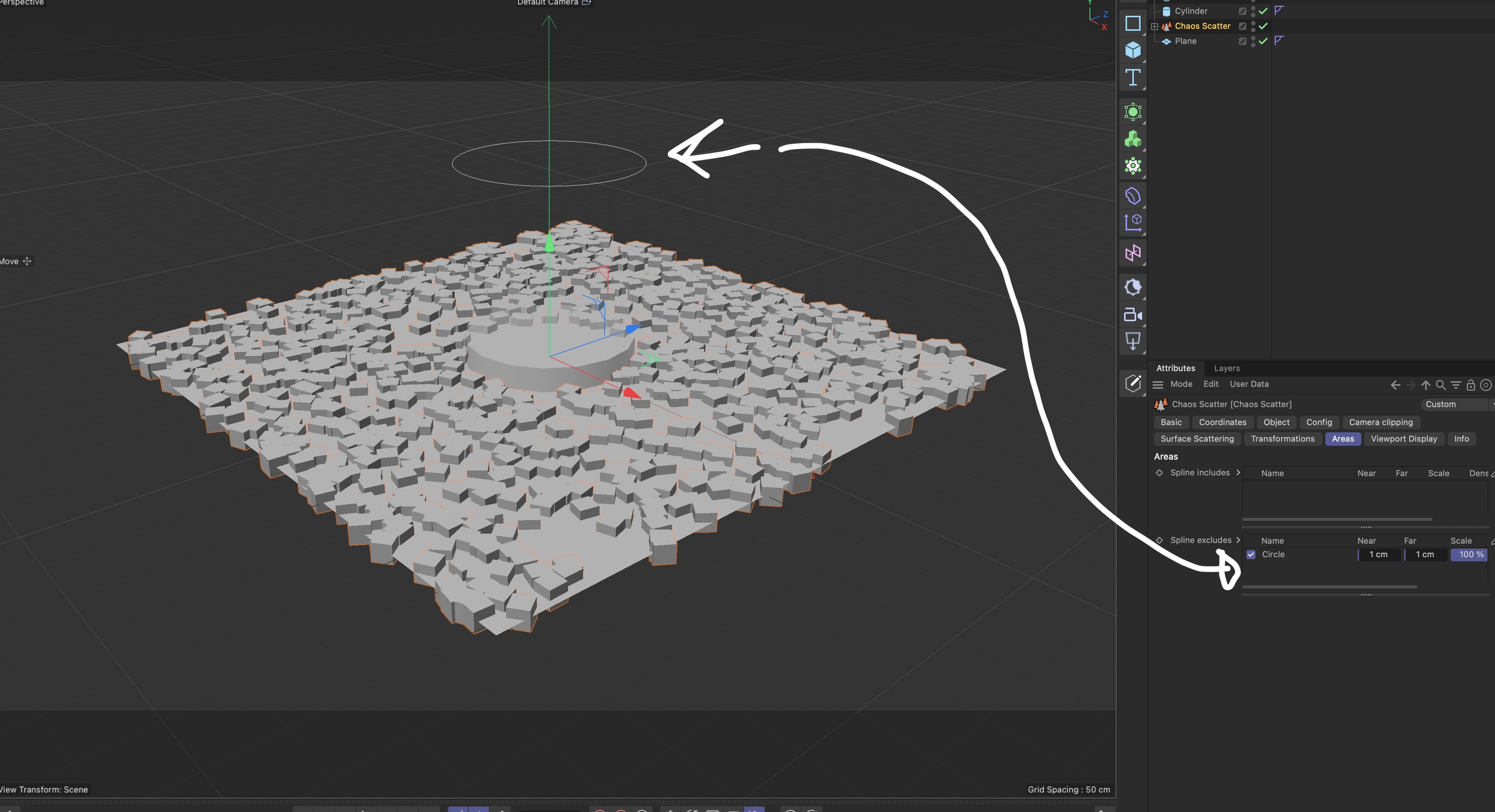Click the Camera object icon
Screen dimensions: 1495x812
pyautogui.click(x=1132, y=314)
